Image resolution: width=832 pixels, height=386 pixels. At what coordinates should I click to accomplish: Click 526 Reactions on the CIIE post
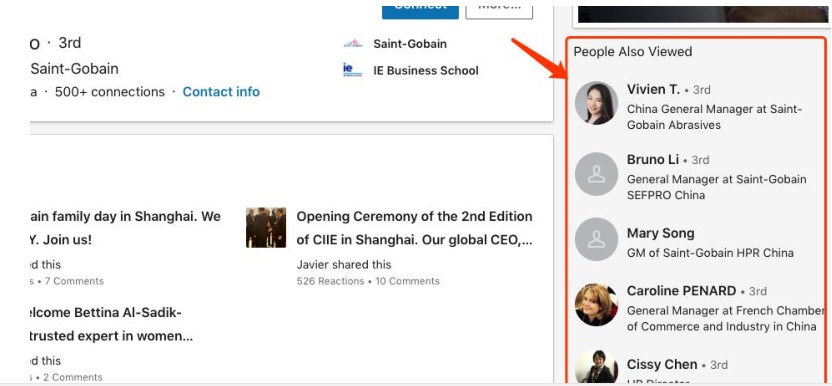tap(330, 281)
